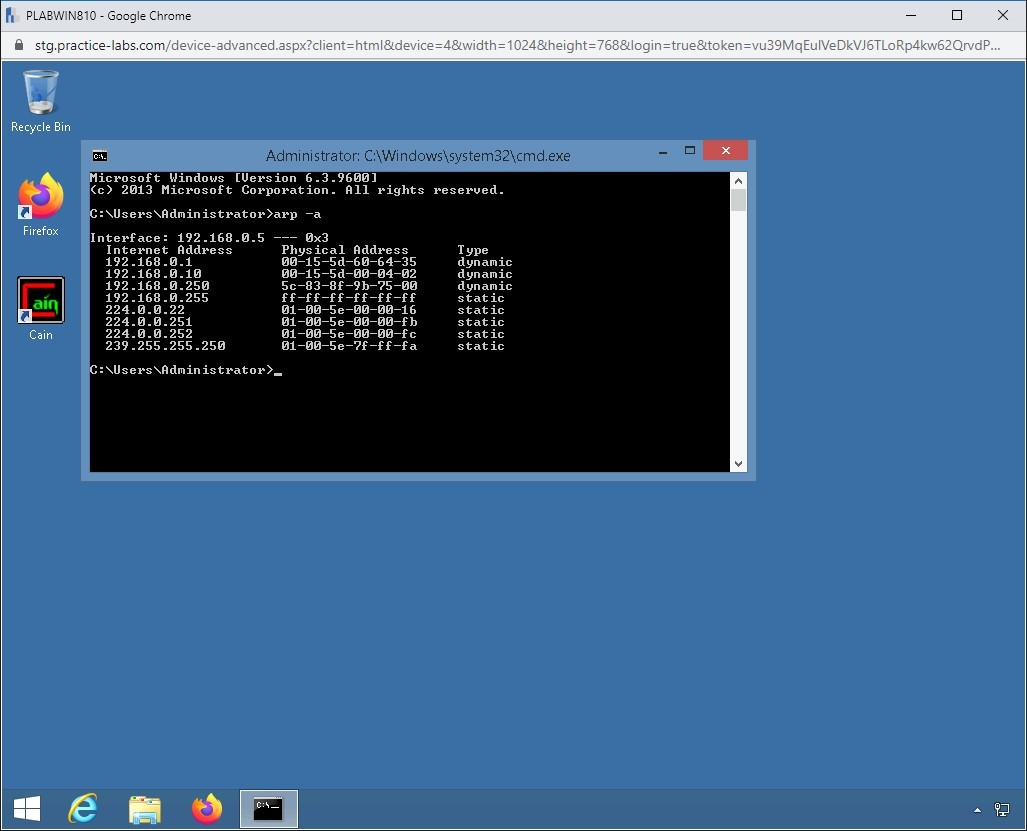Image resolution: width=1027 pixels, height=831 pixels.
Task: Click the Administrator cmd.exe title bar
Action: (x=417, y=155)
